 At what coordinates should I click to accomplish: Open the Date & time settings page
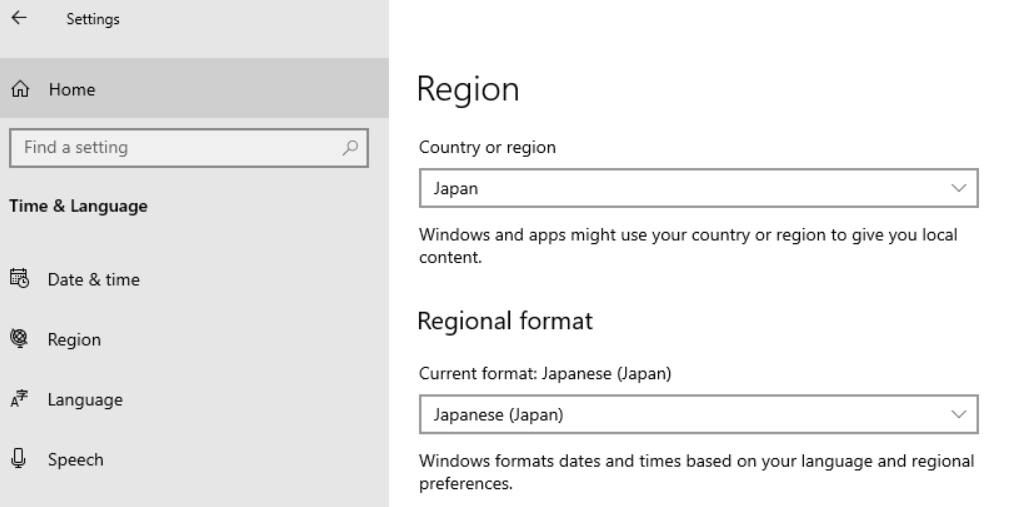(94, 279)
